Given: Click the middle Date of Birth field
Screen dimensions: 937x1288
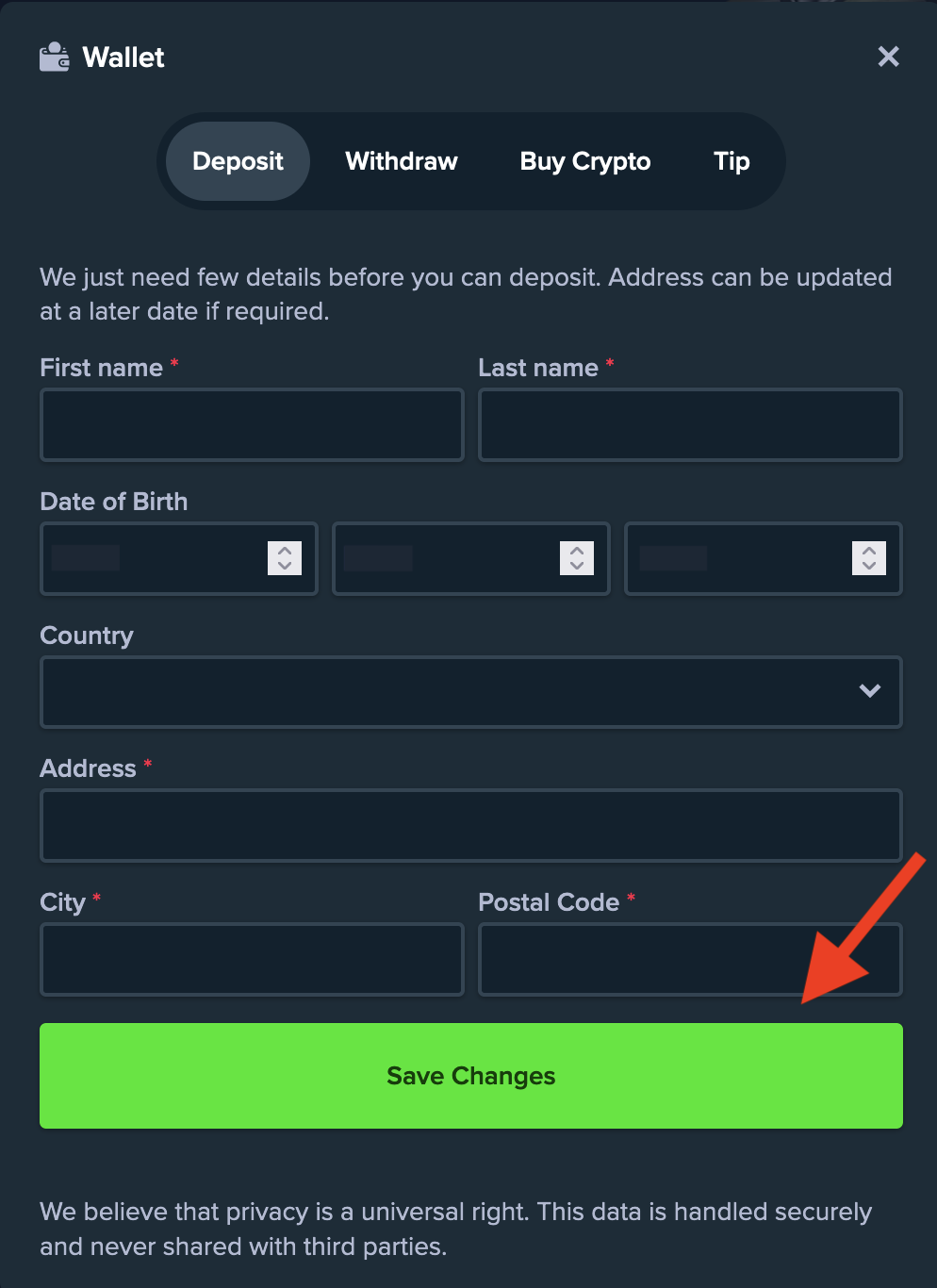Looking at the screenshot, I should pyautogui.click(x=471, y=558).
